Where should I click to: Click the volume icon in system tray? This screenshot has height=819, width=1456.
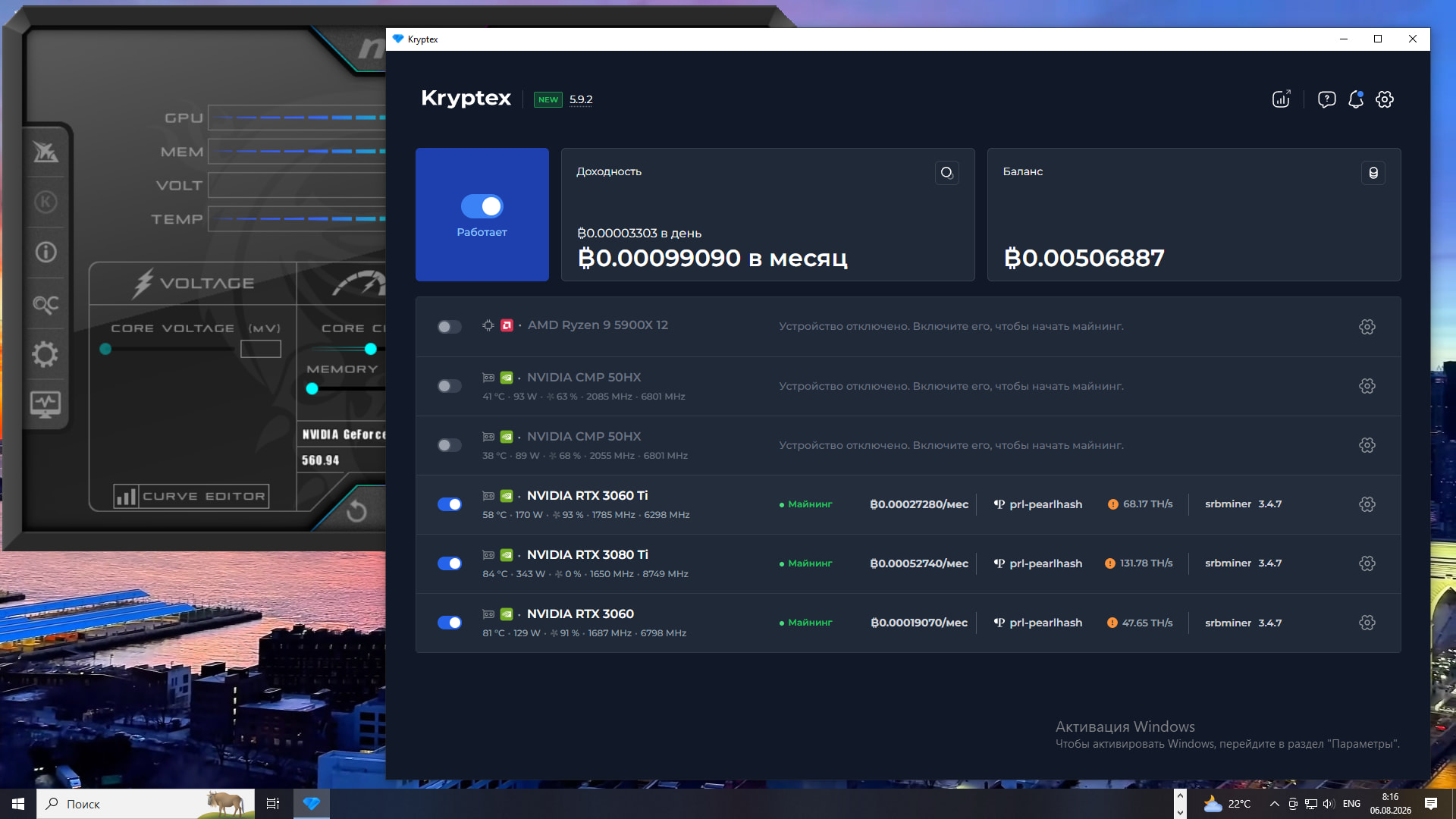(1329, 804)
